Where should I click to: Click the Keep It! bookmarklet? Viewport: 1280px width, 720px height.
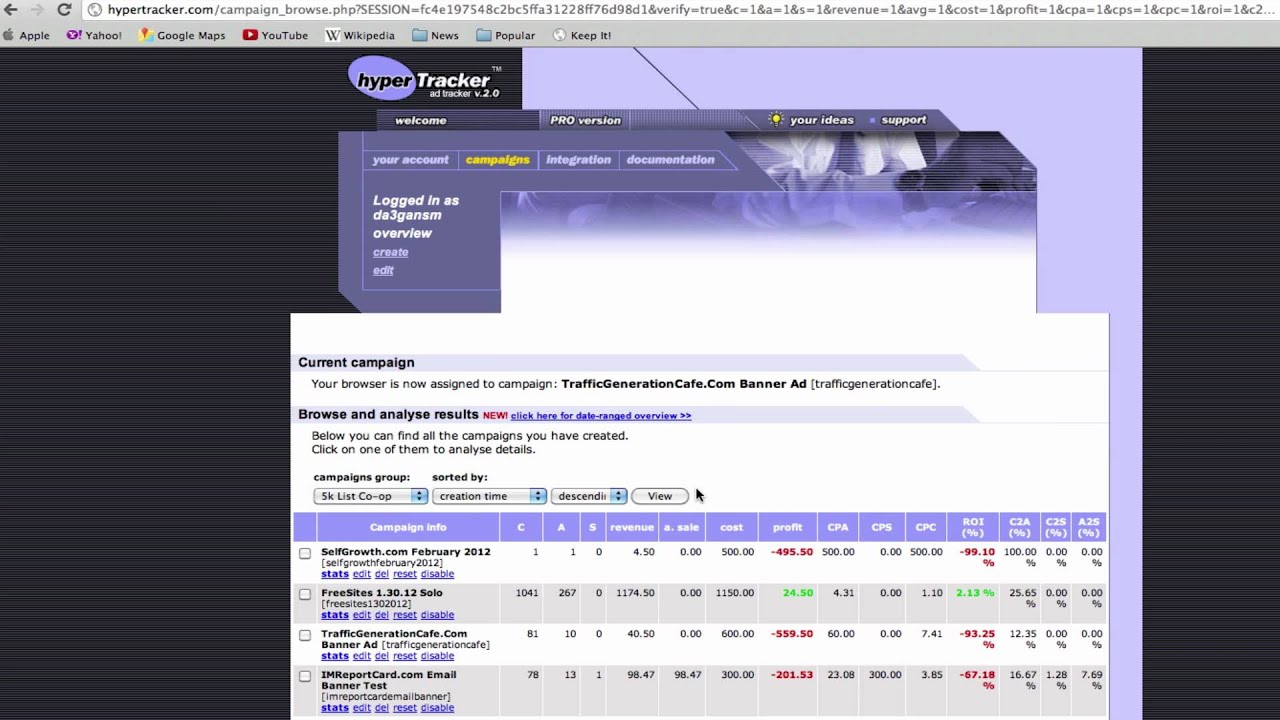[x=582, y=35]
